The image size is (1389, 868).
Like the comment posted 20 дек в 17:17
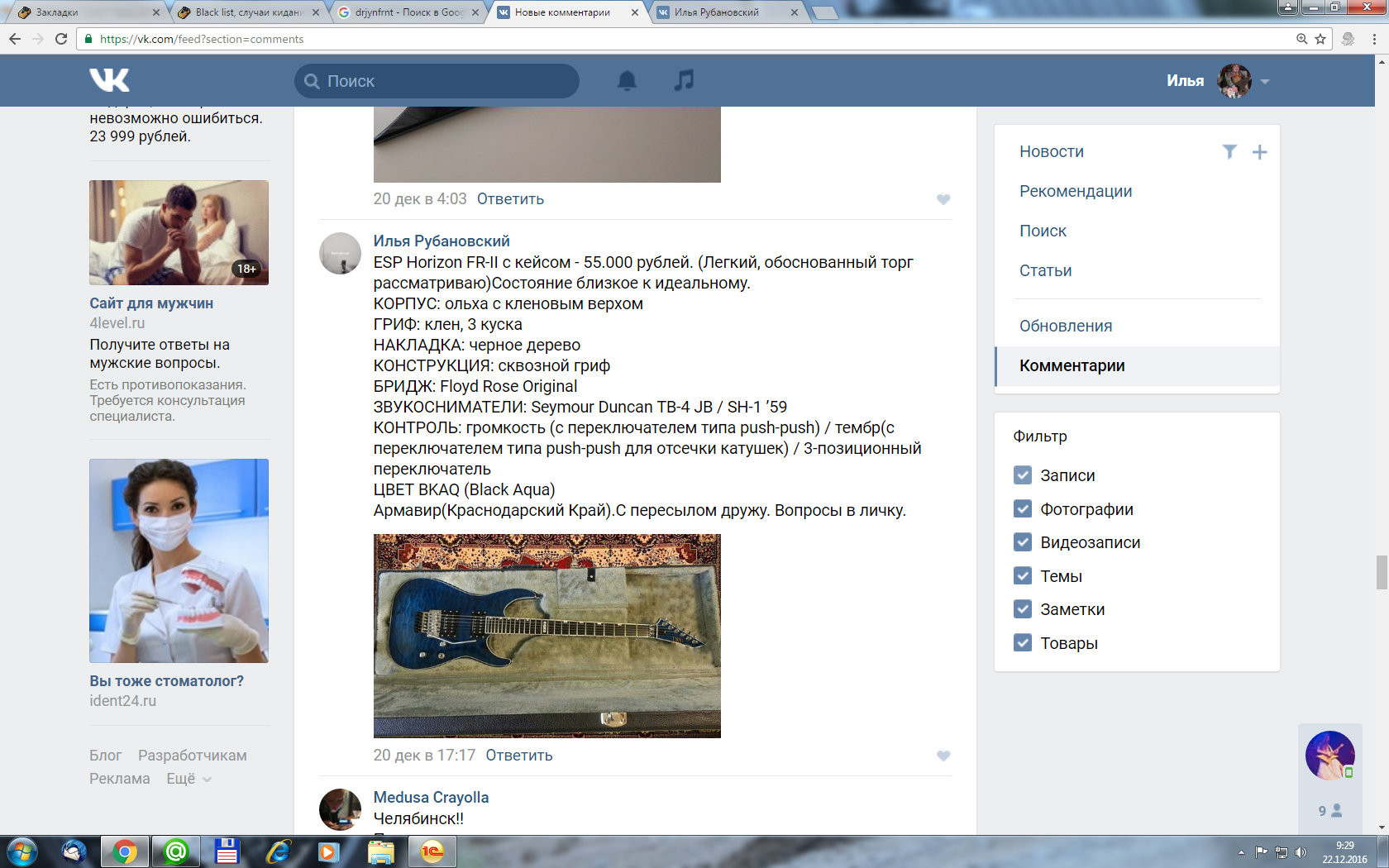pyautogui.click(x=943, y=756)
